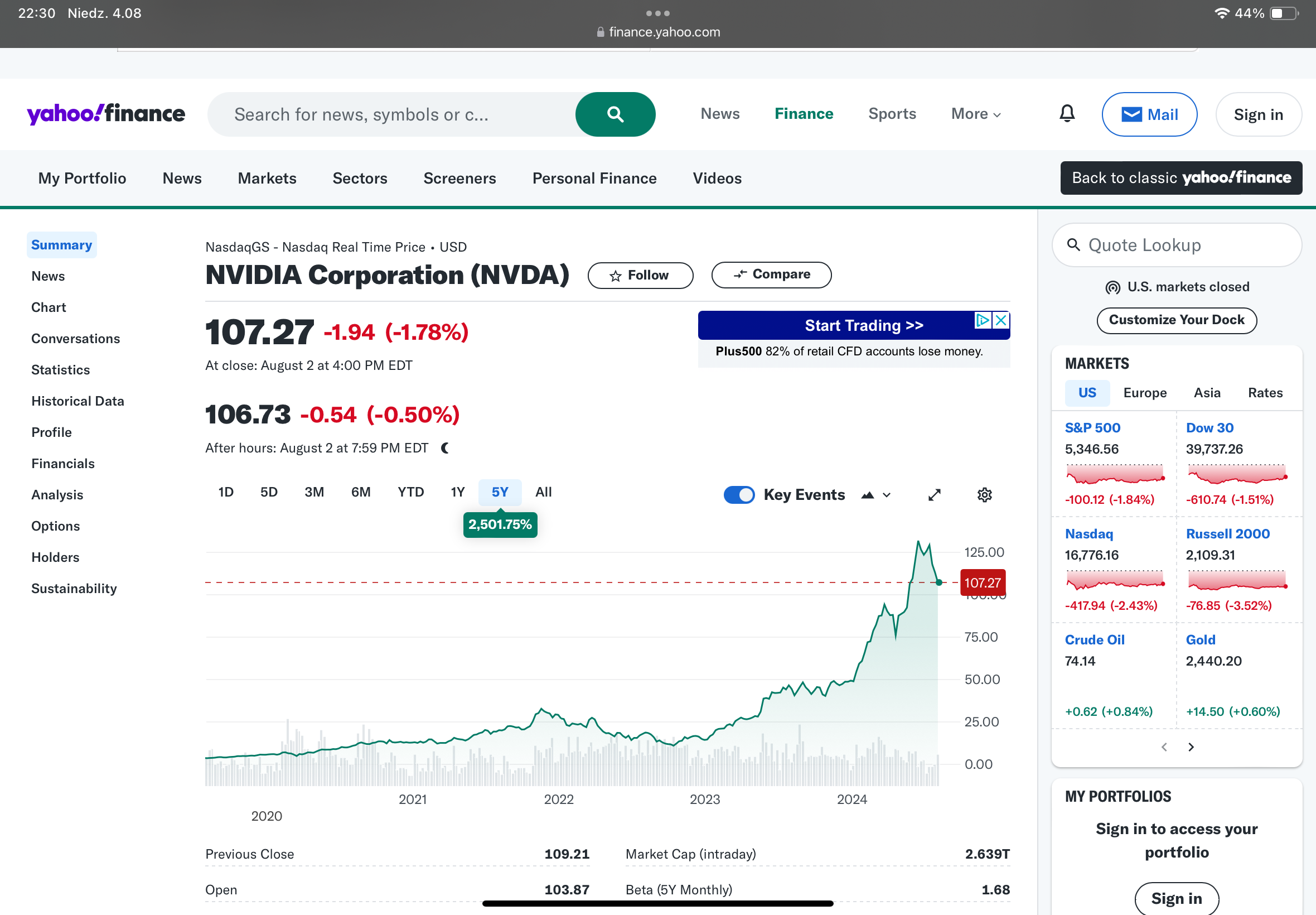Follow NVIDIA with the star button
This screenshot has height=915, width=1316.
pyautogui.click(x=640, y=275)
